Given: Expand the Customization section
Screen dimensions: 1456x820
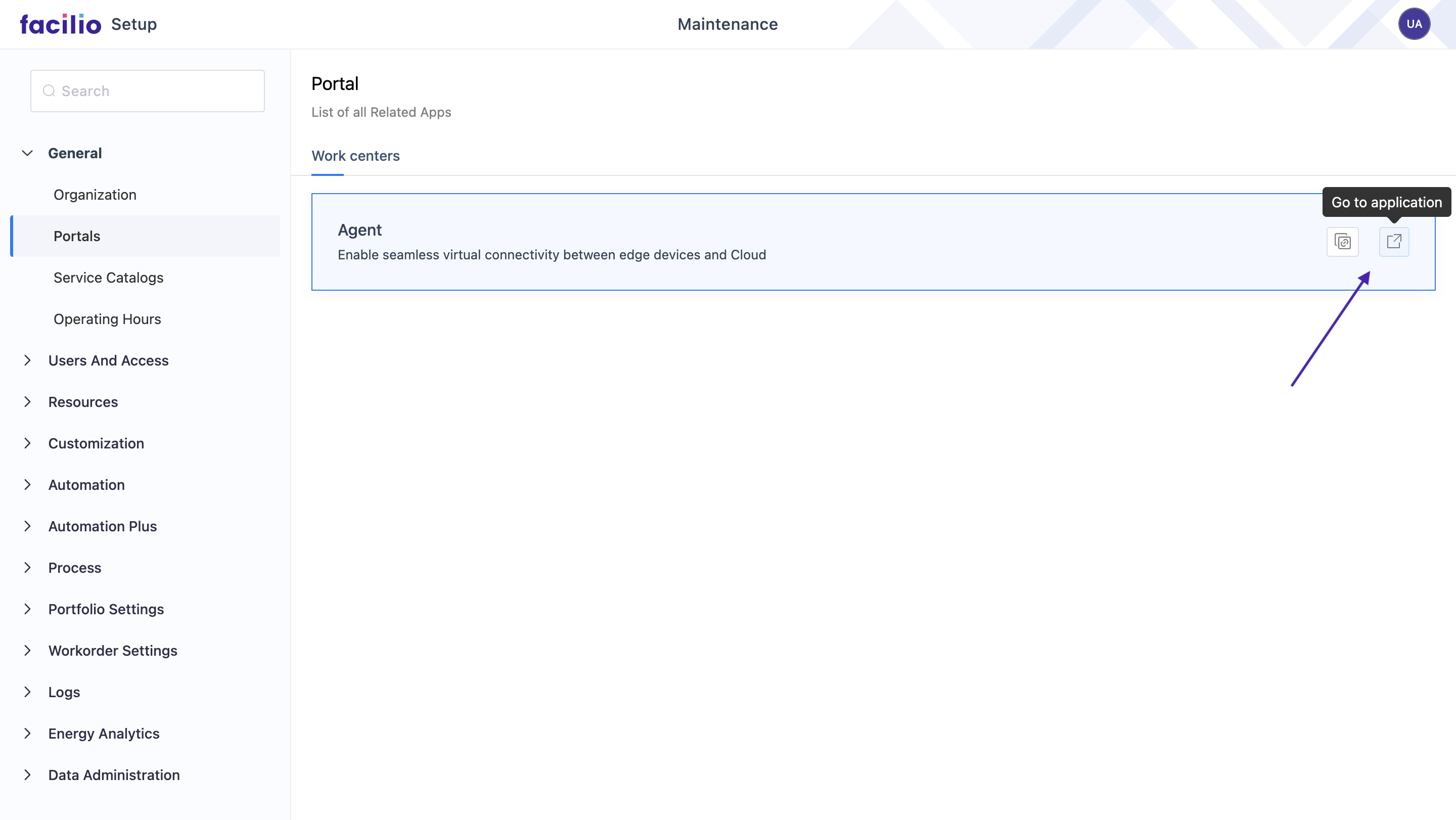Looking at the screenshot, I should 27,444.
